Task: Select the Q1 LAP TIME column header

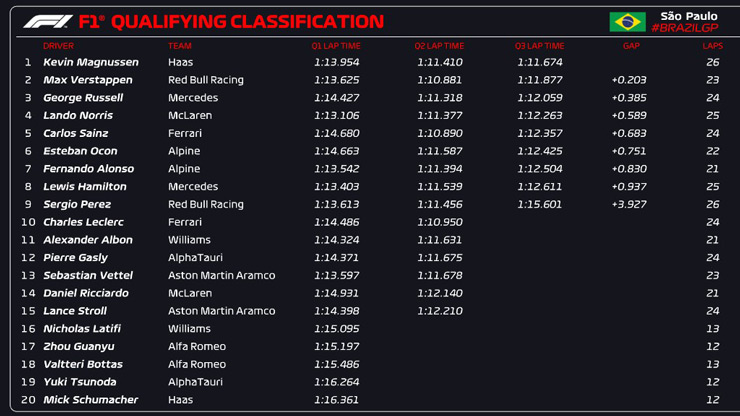Action: pos(336,46)
